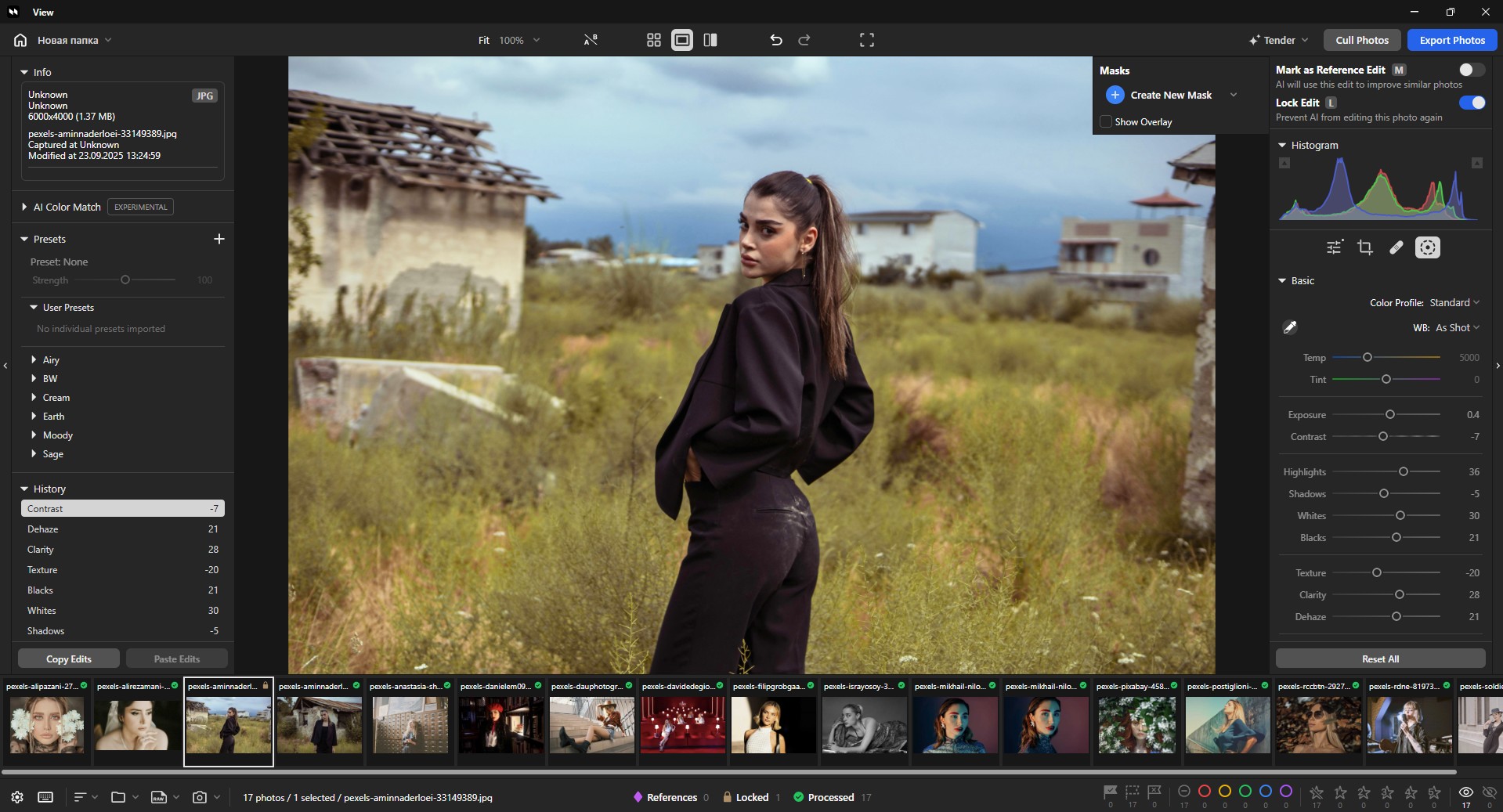Expand the AI Color Match section
1503x812 pixels.
point(67,207)
